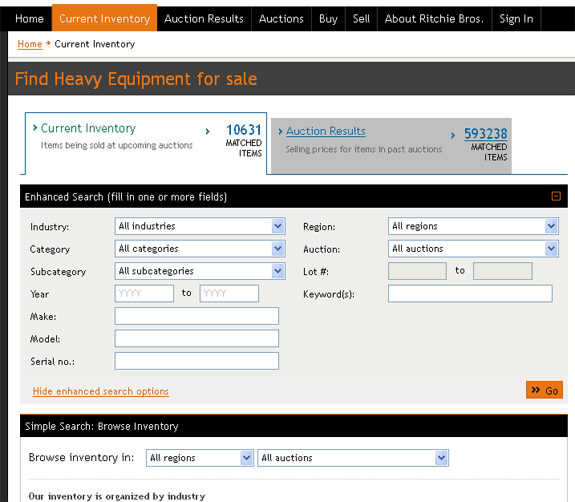Viewport: 575px width, 502px height.
Task: Open the Sell menu item
Action: coord(361,19)
